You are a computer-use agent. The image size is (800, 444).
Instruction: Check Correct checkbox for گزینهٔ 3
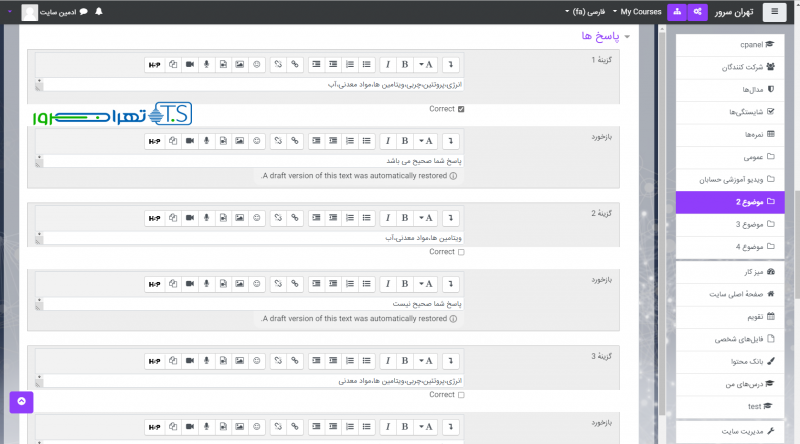point(461,394)
